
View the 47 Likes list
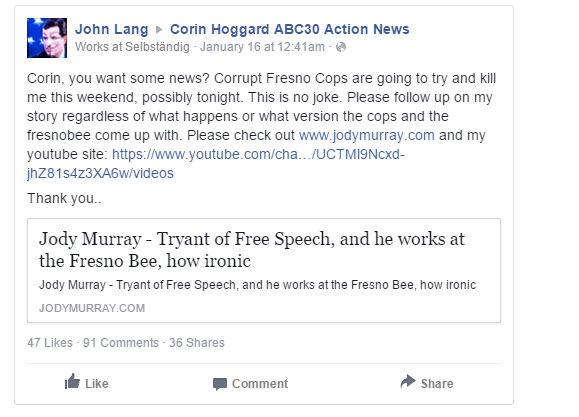pyautogui.click(x=50, y=343)
